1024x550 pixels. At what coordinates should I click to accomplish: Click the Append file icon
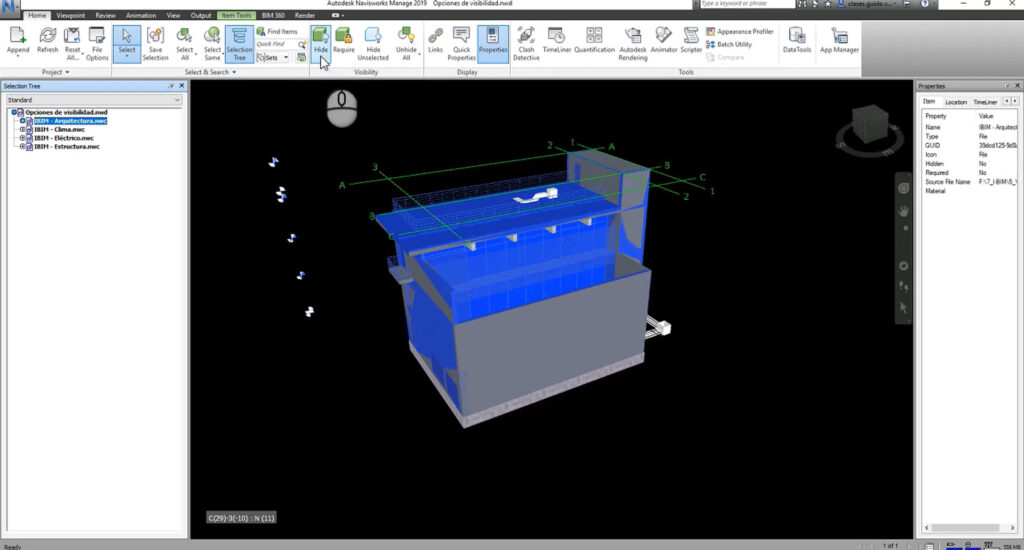coord(18,41)
